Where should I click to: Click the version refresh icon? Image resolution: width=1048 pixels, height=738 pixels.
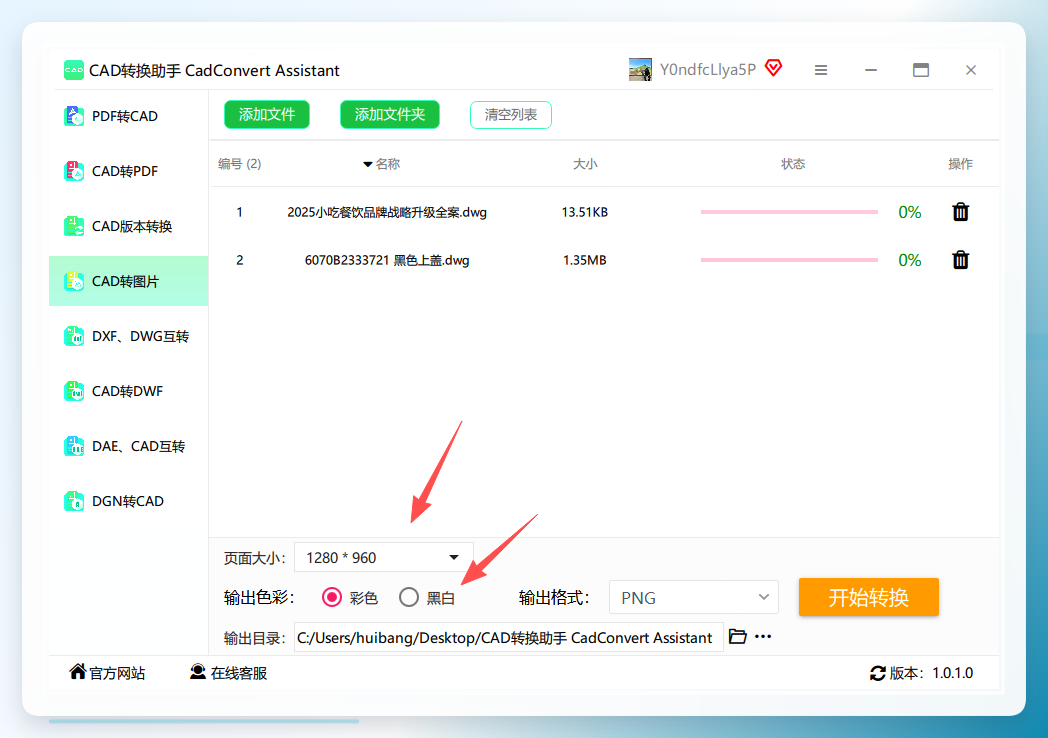click(878, 673)
